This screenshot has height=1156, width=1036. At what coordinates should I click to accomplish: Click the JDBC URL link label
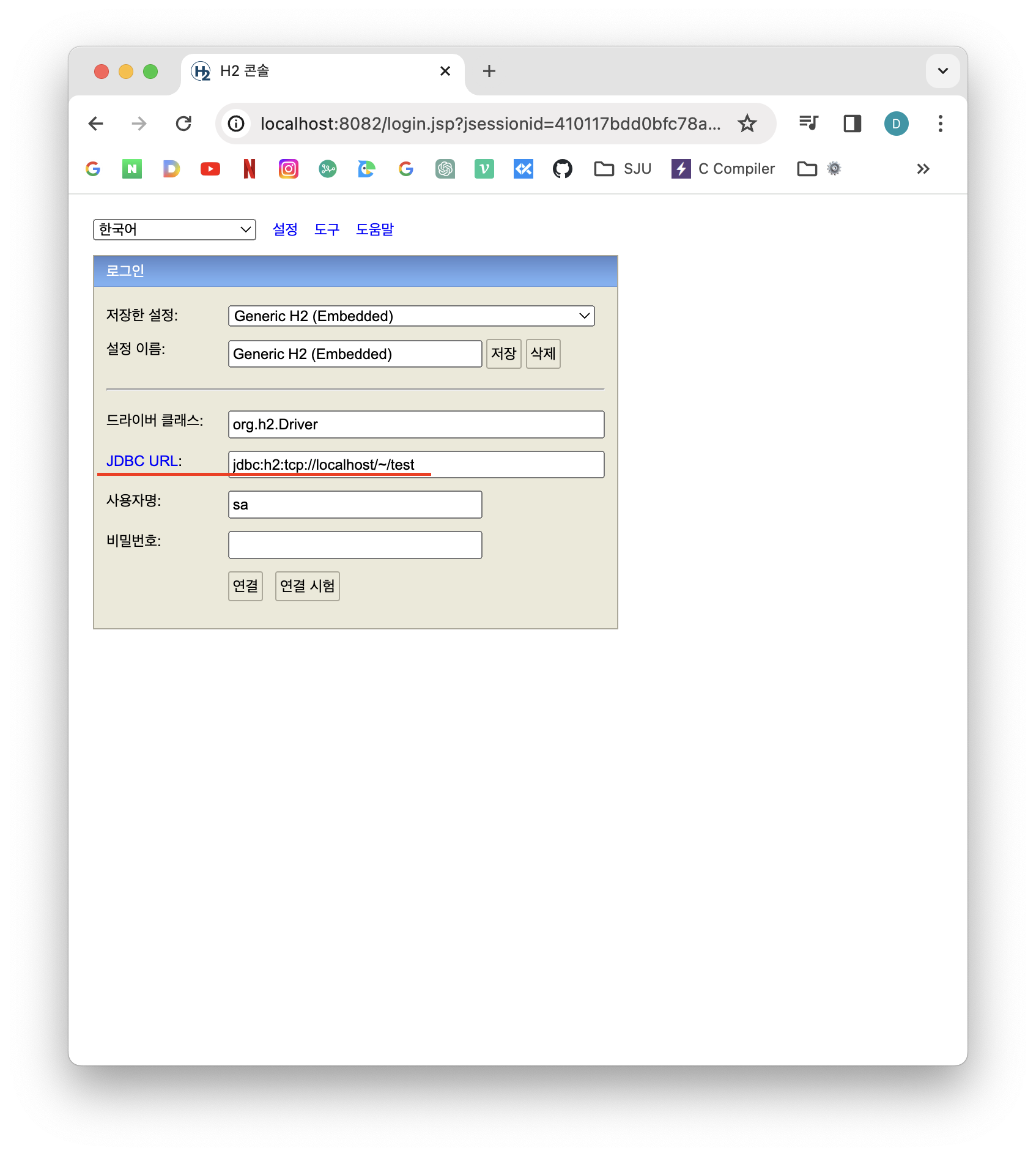142,461
